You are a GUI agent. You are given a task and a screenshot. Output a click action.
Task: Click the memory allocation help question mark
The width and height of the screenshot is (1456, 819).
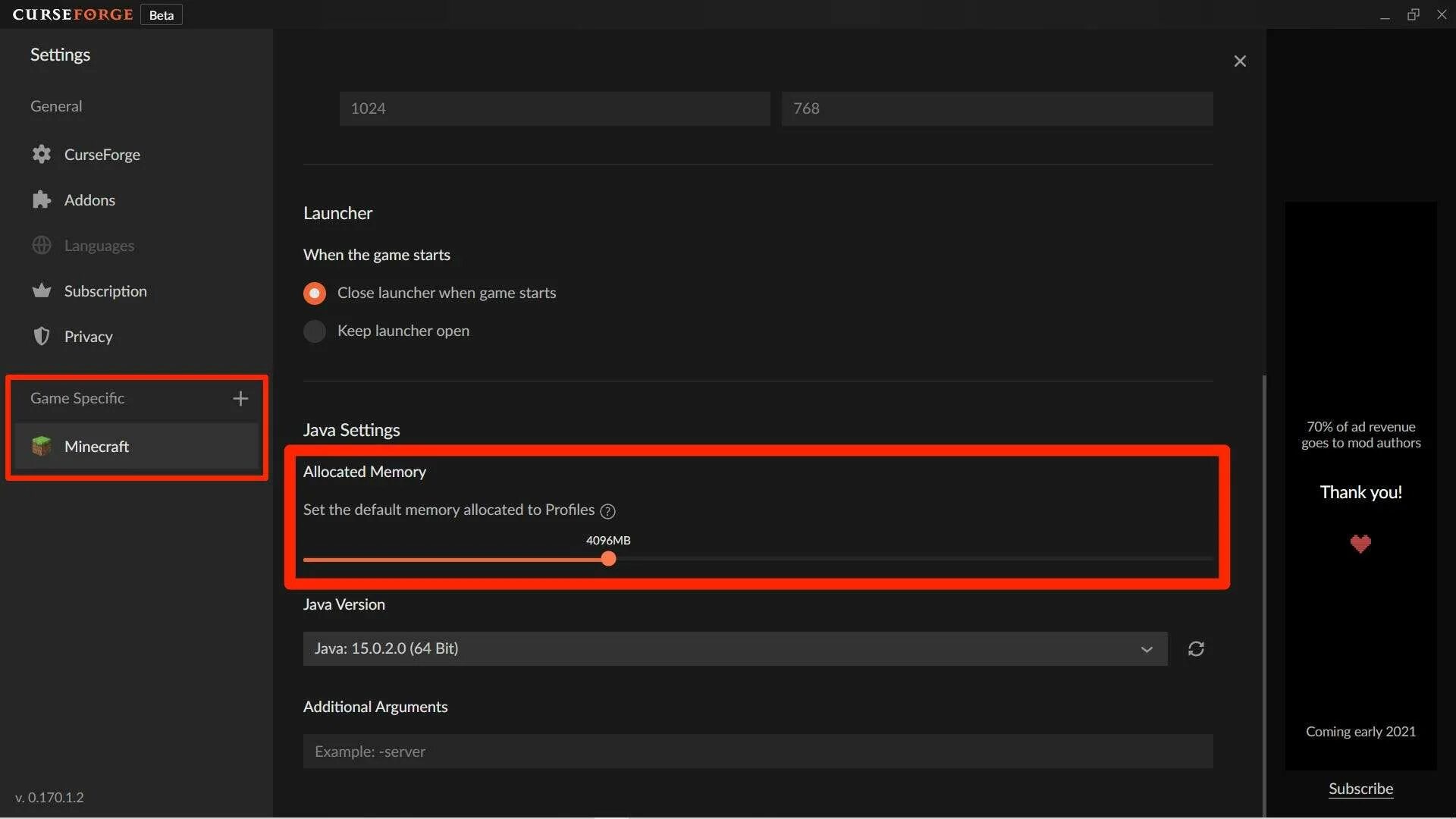(x=607, y=512)
